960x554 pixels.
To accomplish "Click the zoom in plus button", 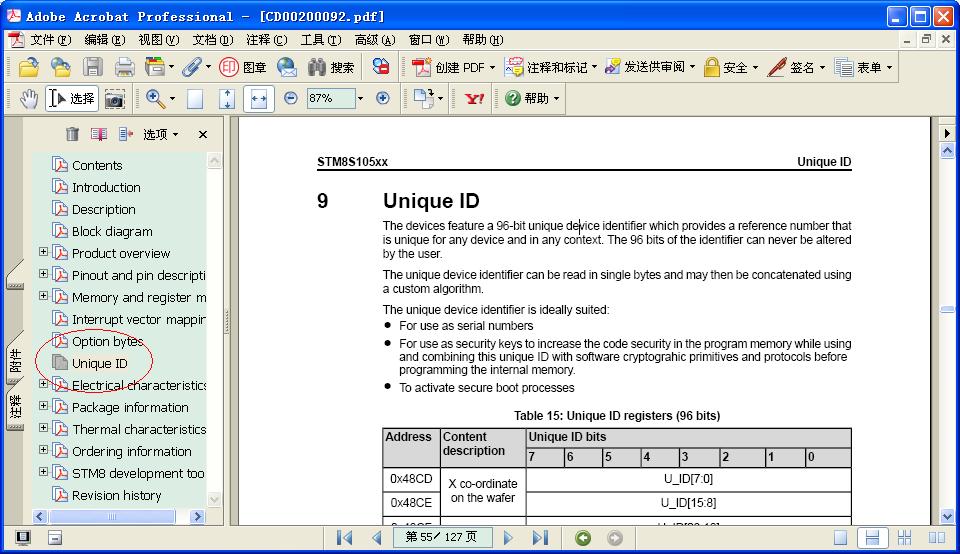I will 383,98.
